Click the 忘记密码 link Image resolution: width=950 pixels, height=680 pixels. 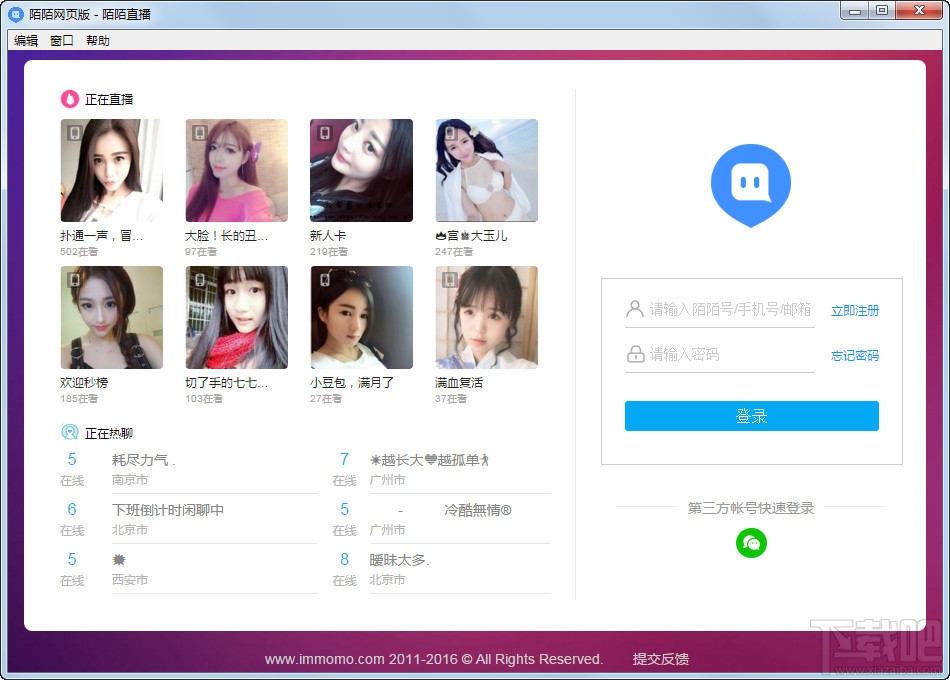click(x=854, y=355)
